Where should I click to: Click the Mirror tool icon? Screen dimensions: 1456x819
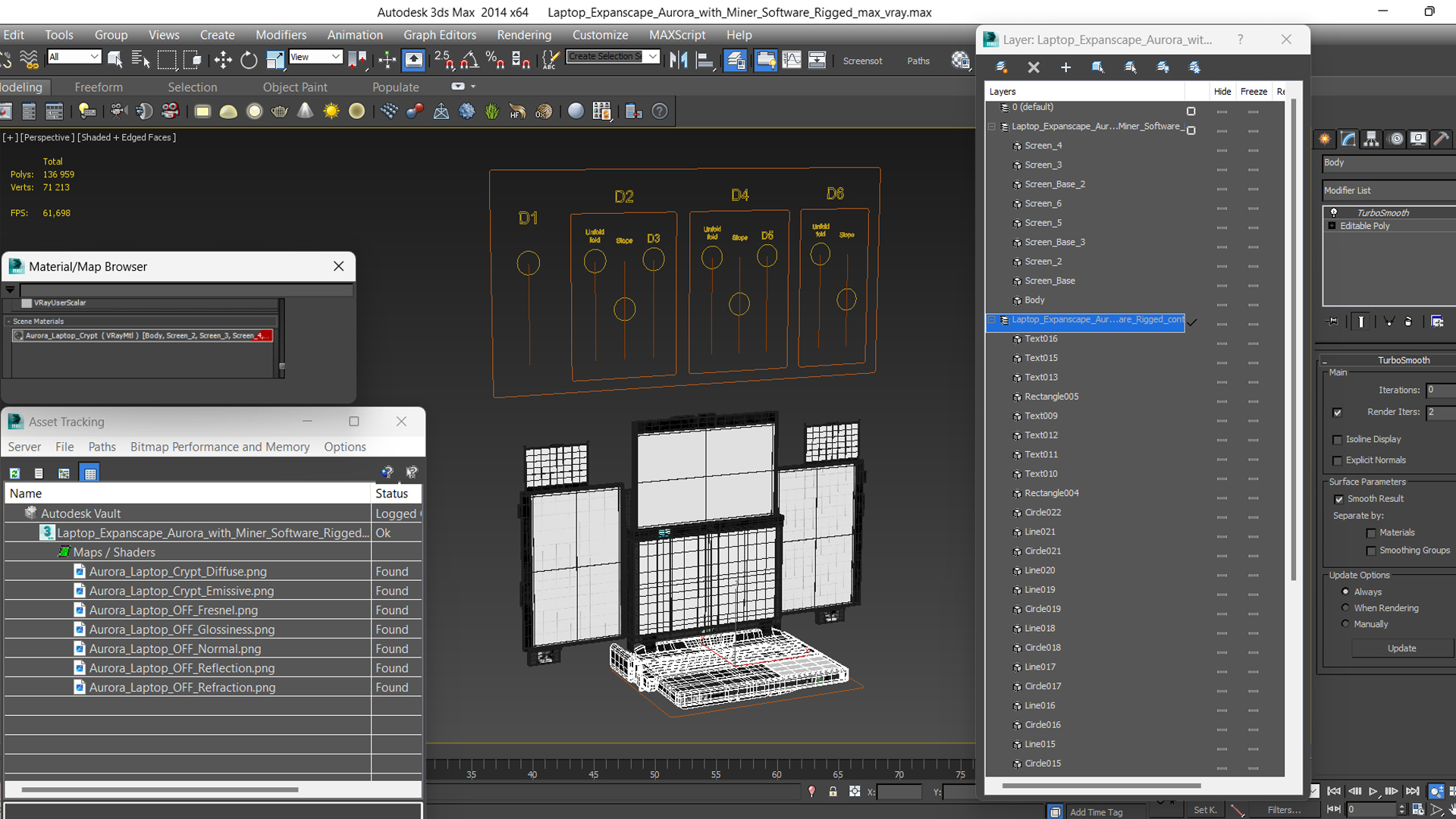coord(679,60)
